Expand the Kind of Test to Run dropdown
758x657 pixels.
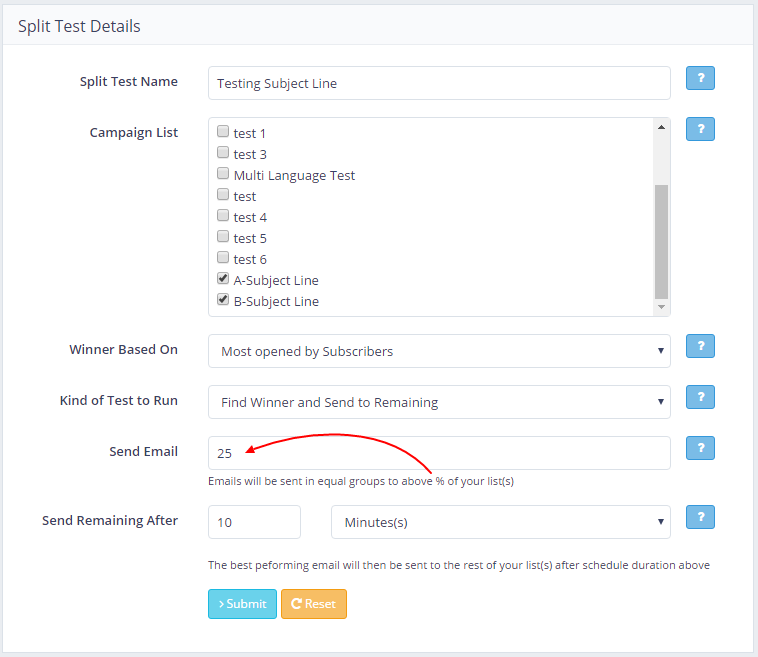439,402
